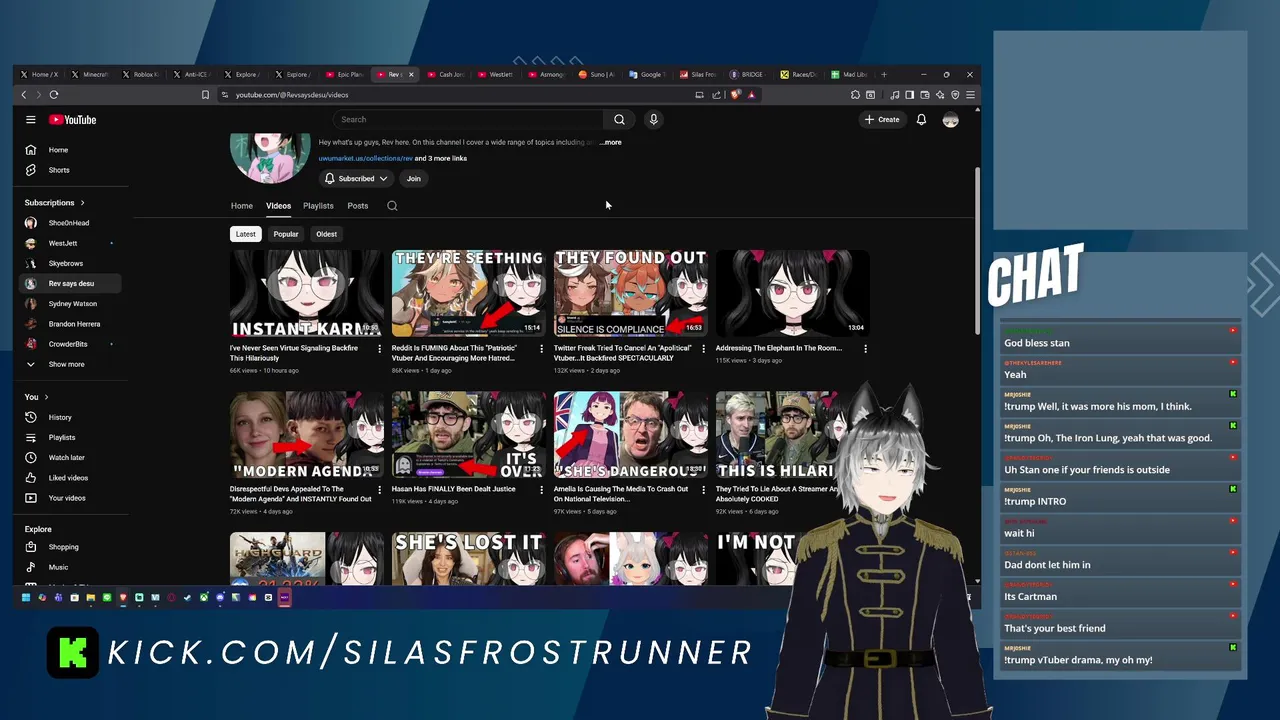The height and width of the screenshot is (720, 1280).
Task: Bookmark this page icon in address bar
Action: 205,95
